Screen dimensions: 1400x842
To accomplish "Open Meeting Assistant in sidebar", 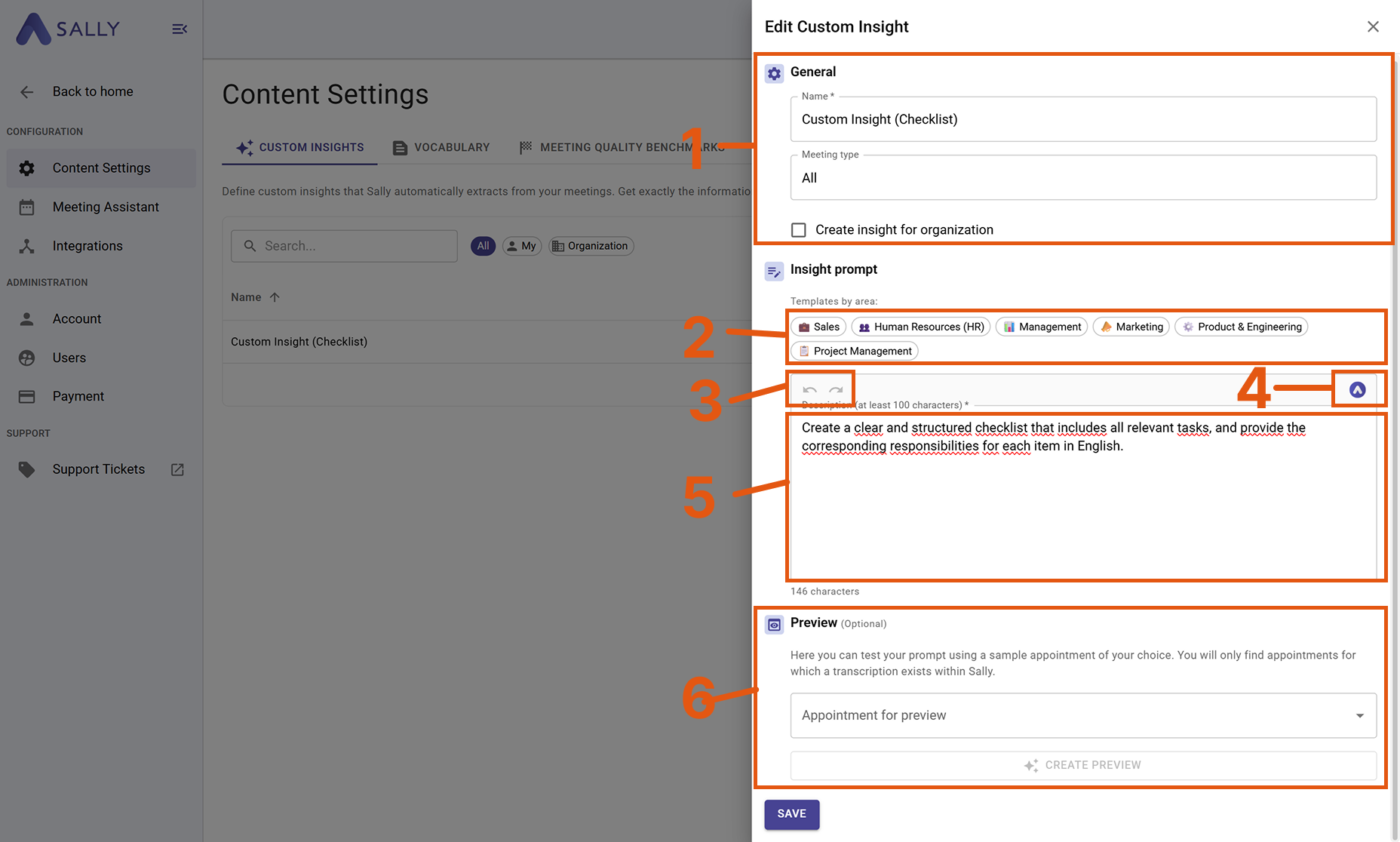I will coord(106,207).
